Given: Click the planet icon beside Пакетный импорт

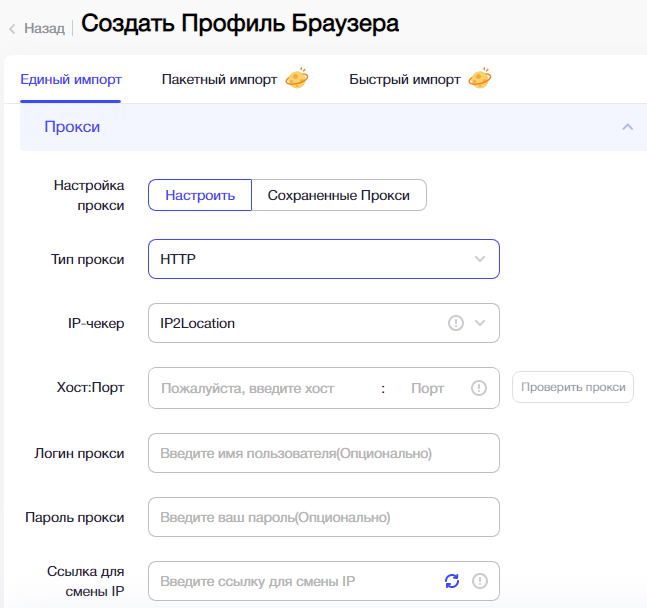Looking at the screenshot, I should 297,78.
